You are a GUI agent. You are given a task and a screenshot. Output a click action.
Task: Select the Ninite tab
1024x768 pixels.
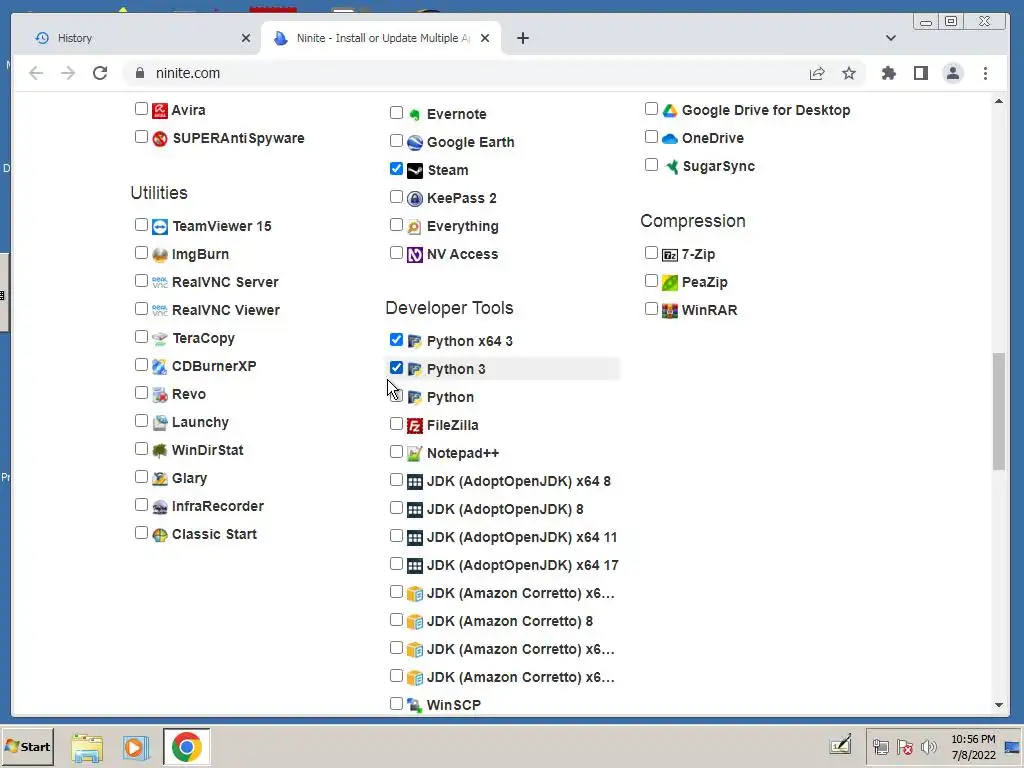coord(381,38)
